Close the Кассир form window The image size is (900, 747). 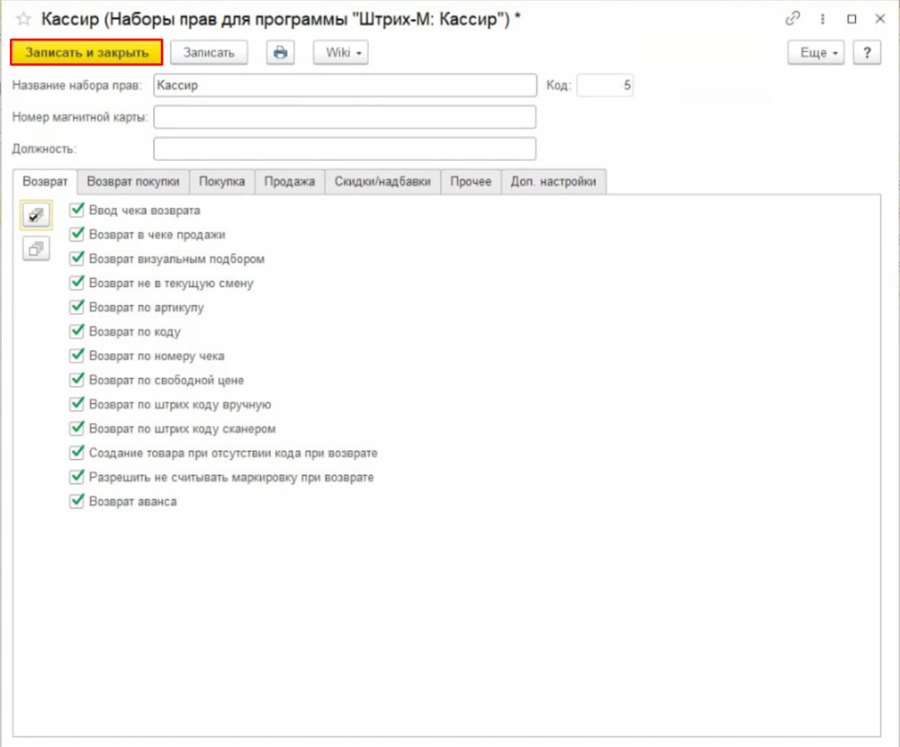(x=879, y=19)
